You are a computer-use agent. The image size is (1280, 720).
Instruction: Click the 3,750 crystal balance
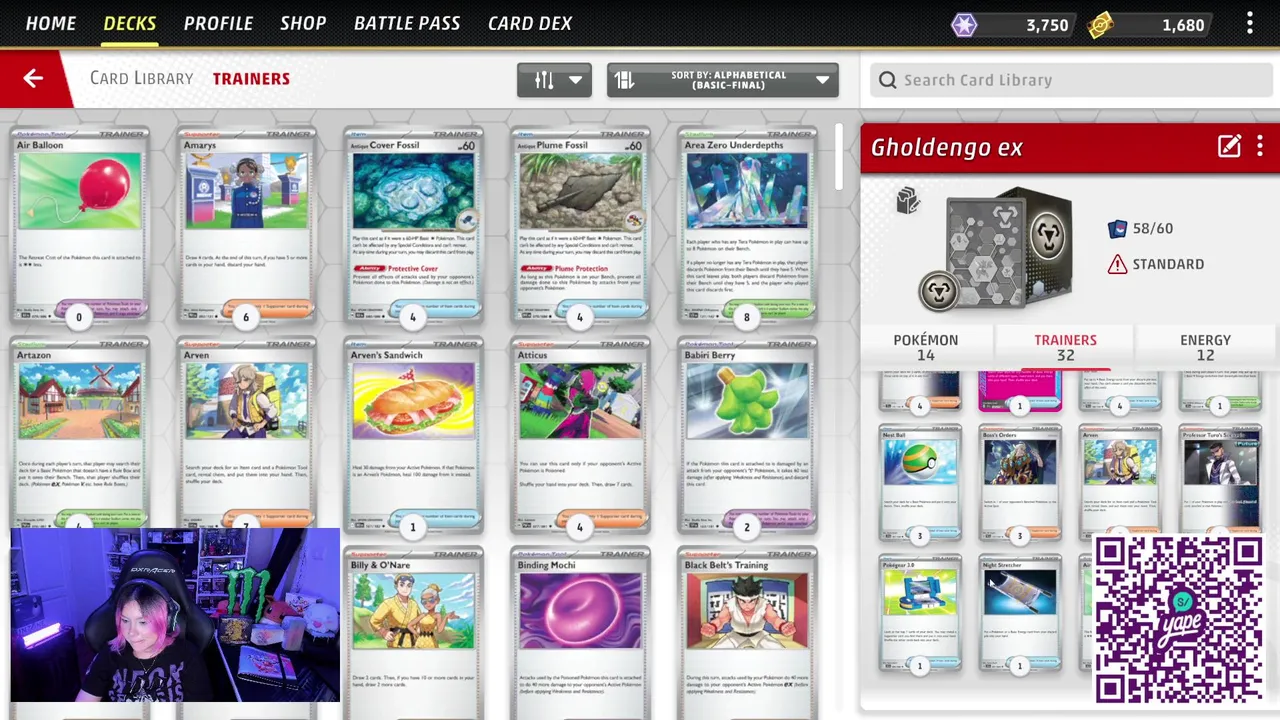(1047, 25)
